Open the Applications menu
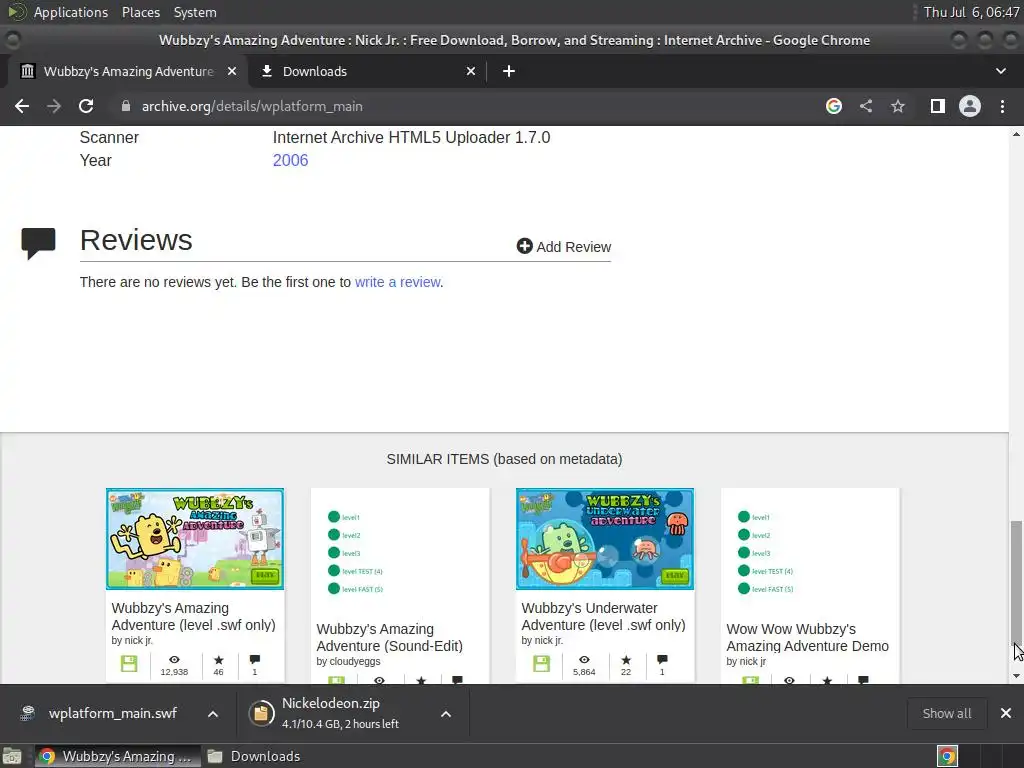This screenshot has height=768, width=1024. pos(71,12)
